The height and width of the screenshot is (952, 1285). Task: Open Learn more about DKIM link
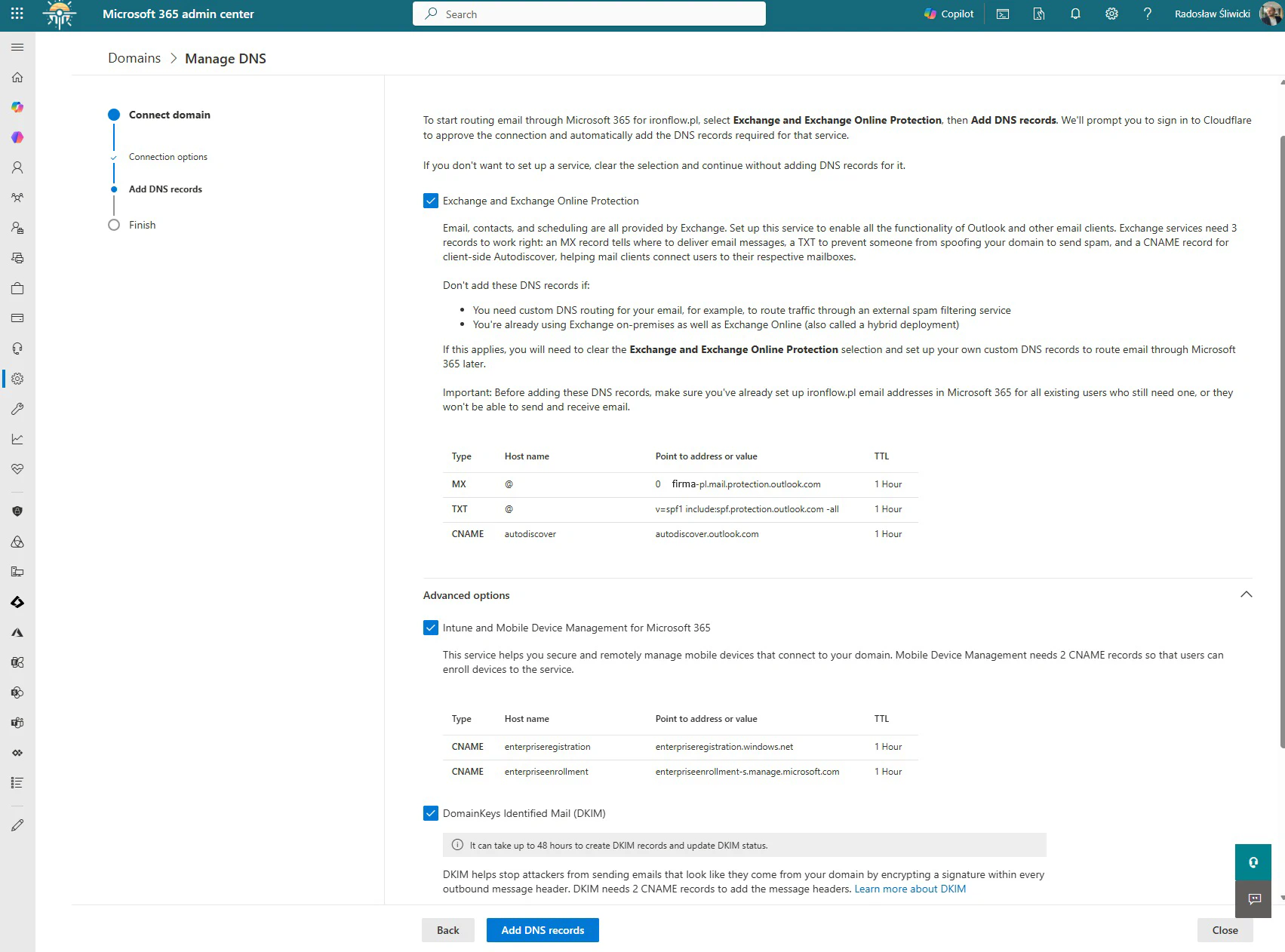pos(909,889)
